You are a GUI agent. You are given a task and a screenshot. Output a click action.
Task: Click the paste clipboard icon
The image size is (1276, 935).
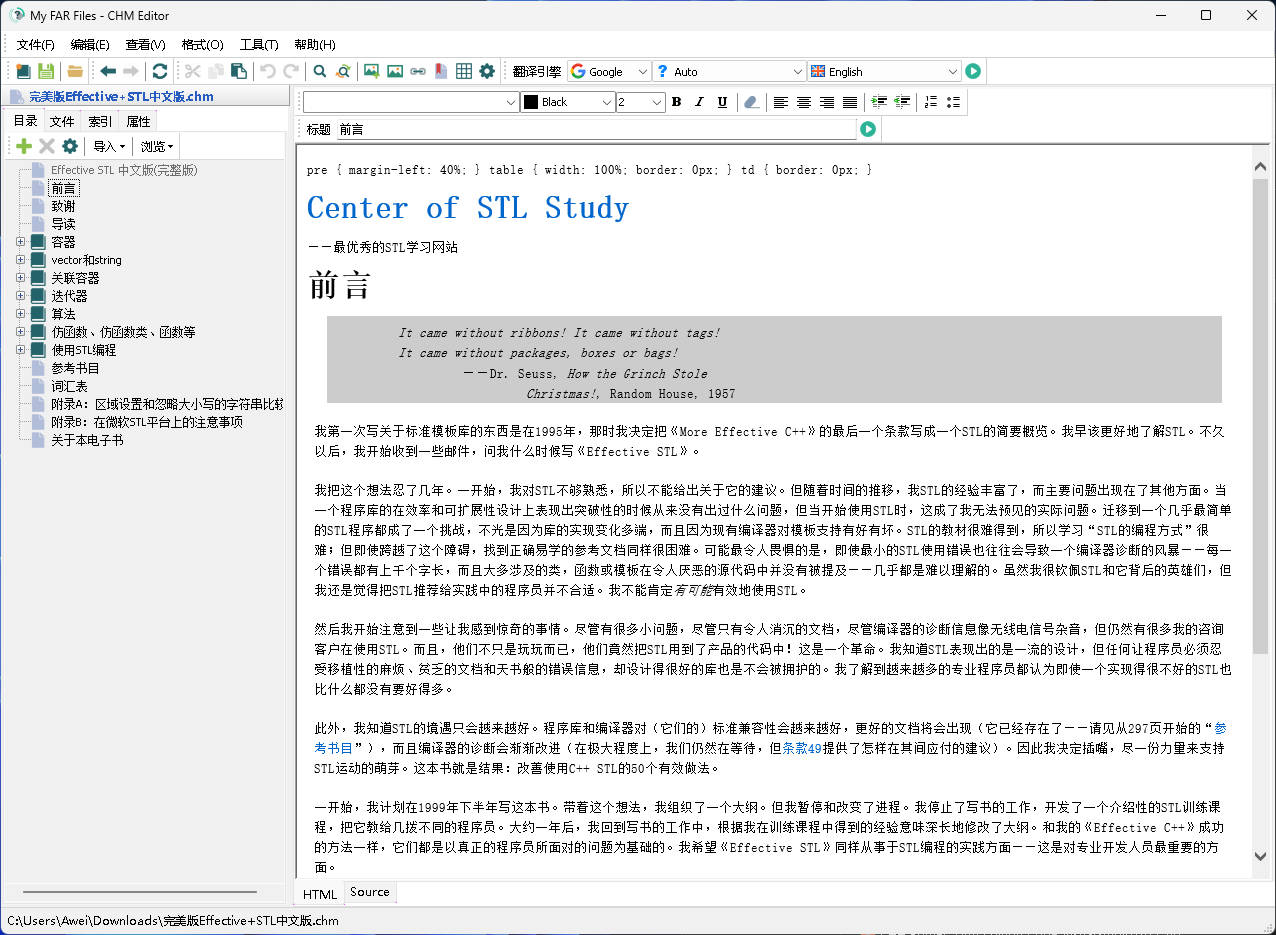click(239, 71)
